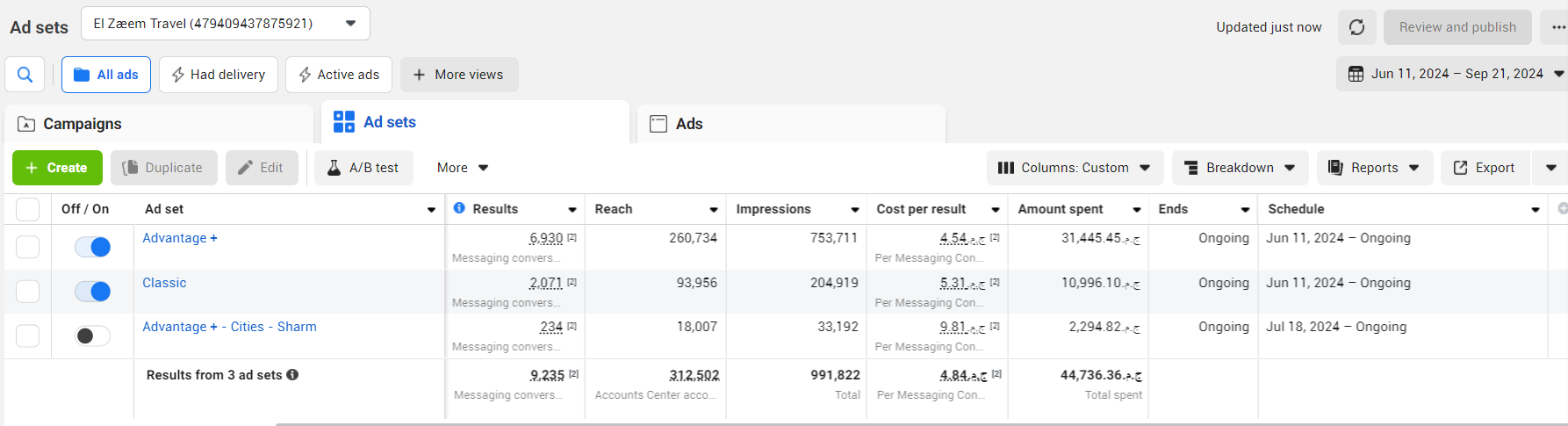Disable the Classic ad set toggle
The image size is (1568, 426).
pyautogui.click(x=93, y=292)
